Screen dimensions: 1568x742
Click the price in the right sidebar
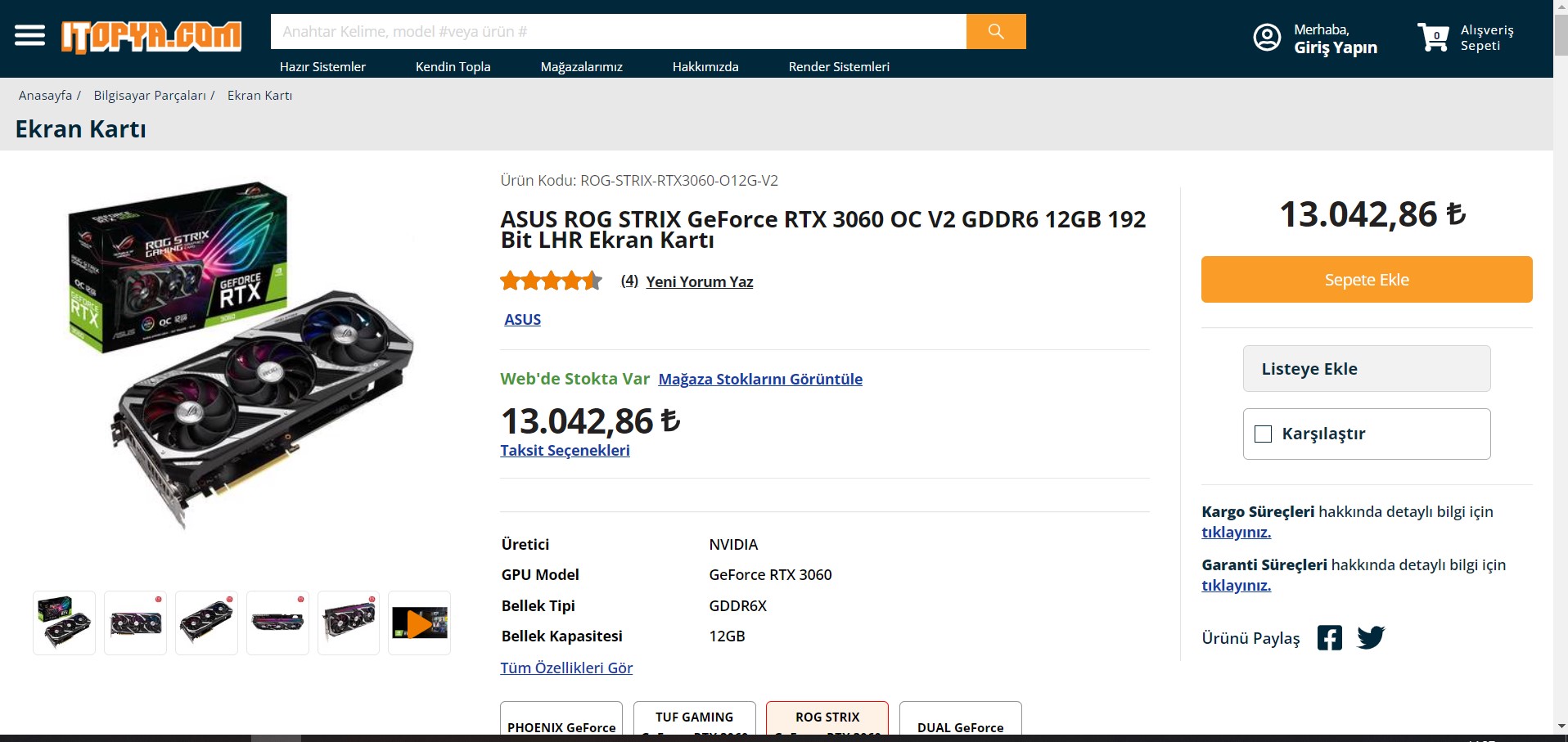[1372, 214]
